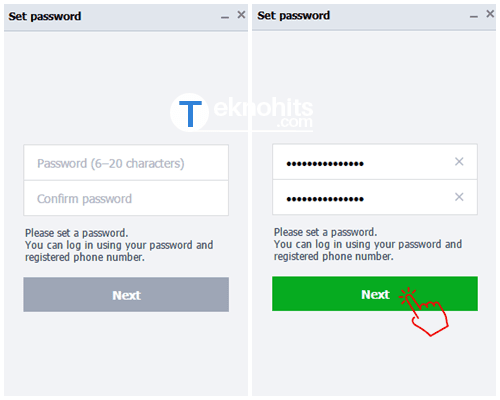Focus the empty Confirm password field
This screenshot has height=400, width=500.
pyautogui.click(x=126, y=198)
